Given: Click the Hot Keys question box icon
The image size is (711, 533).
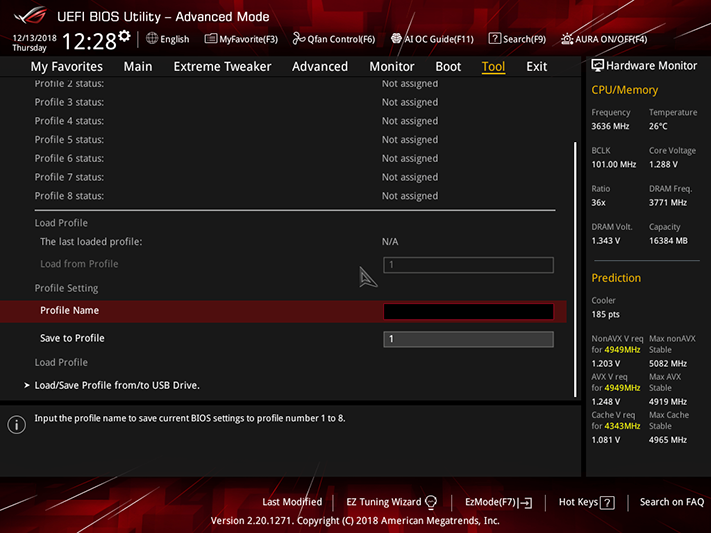Looking at the screenshot, I should pyautogui.click(x=607, y=503).
